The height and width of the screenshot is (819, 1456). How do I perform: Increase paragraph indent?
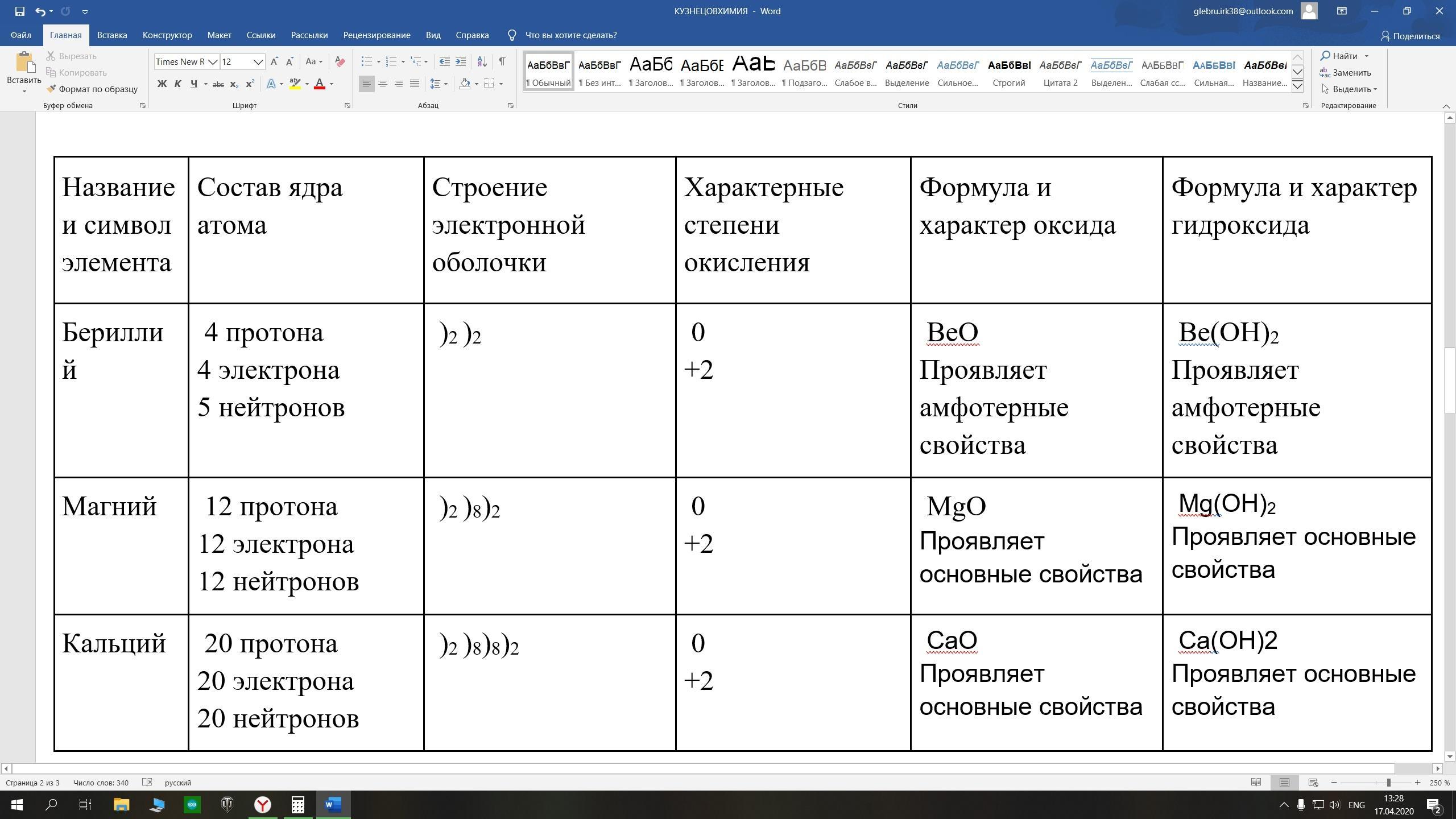[x=461, y=61]
